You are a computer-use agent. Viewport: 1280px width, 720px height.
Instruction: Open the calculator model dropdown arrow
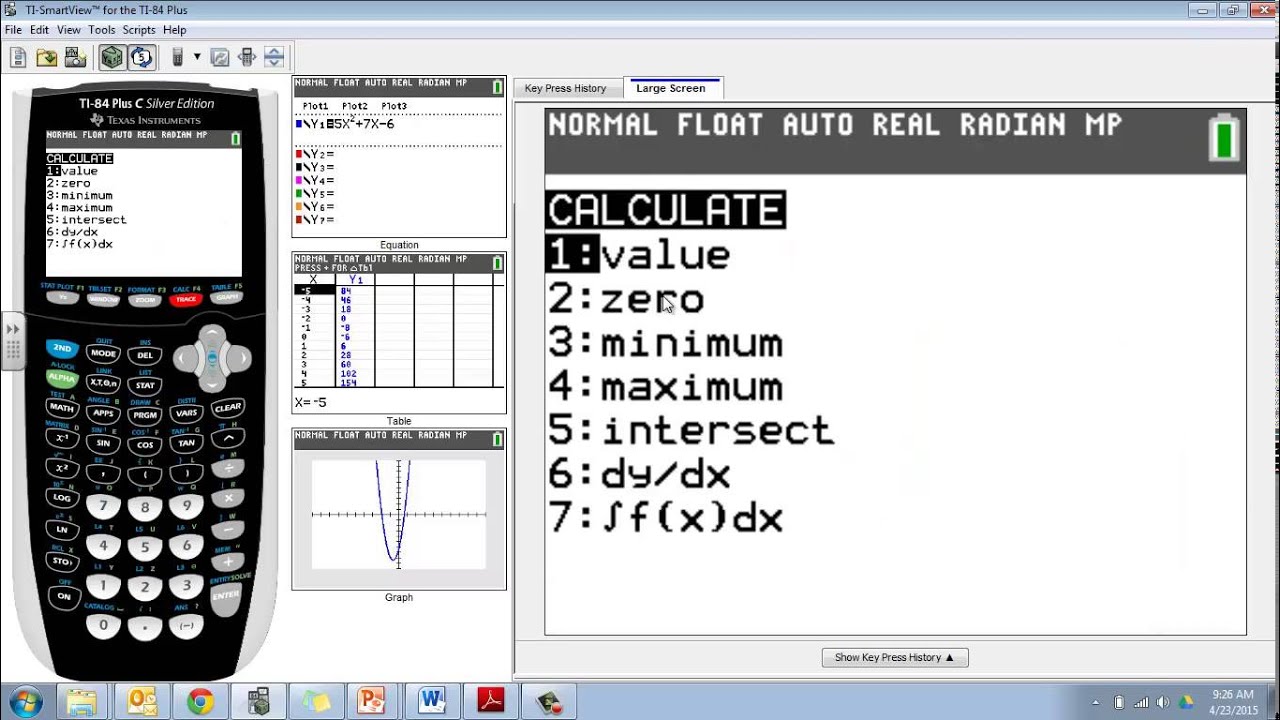(x=197, y=57)
